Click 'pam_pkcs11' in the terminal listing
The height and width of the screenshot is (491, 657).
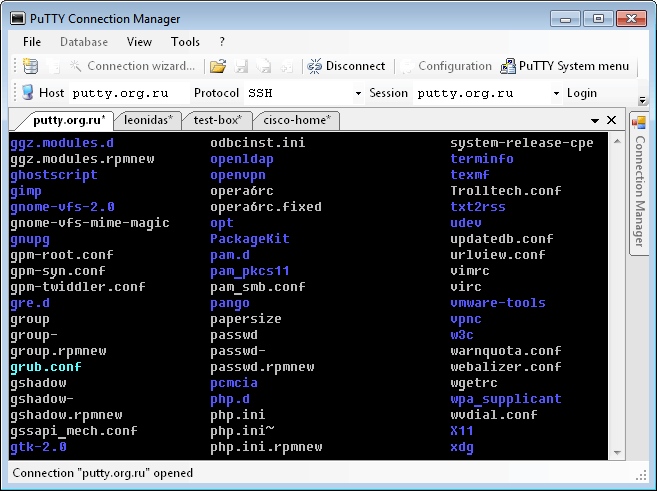(250, 271)
